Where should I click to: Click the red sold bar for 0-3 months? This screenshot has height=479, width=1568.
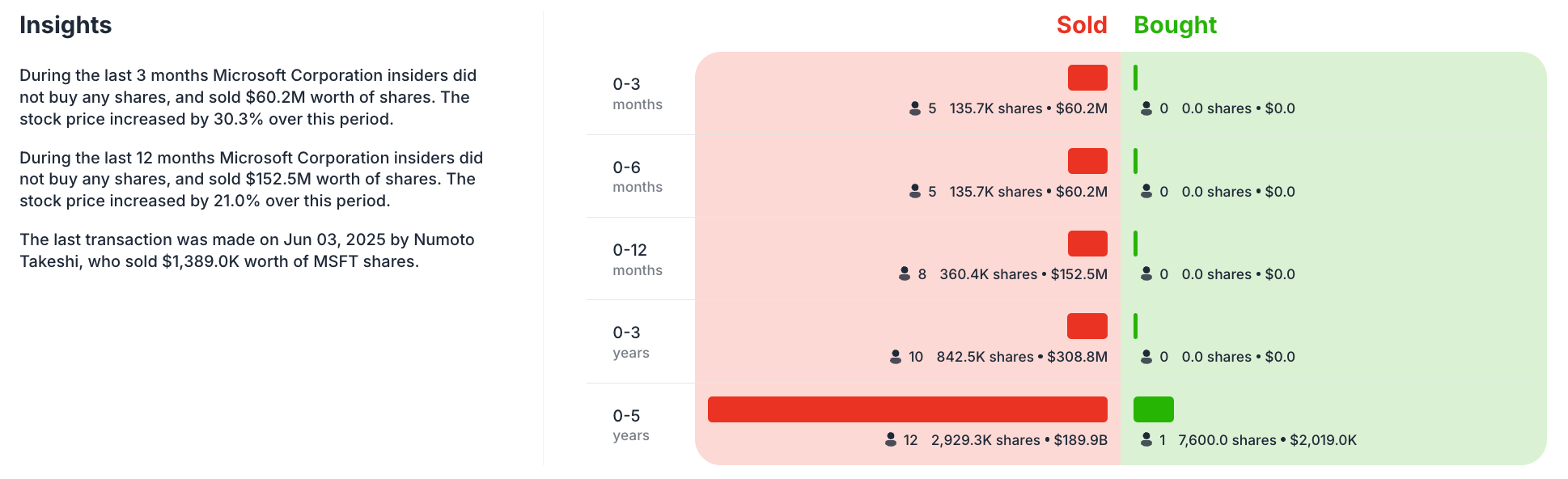click(x=1087, y=78)
